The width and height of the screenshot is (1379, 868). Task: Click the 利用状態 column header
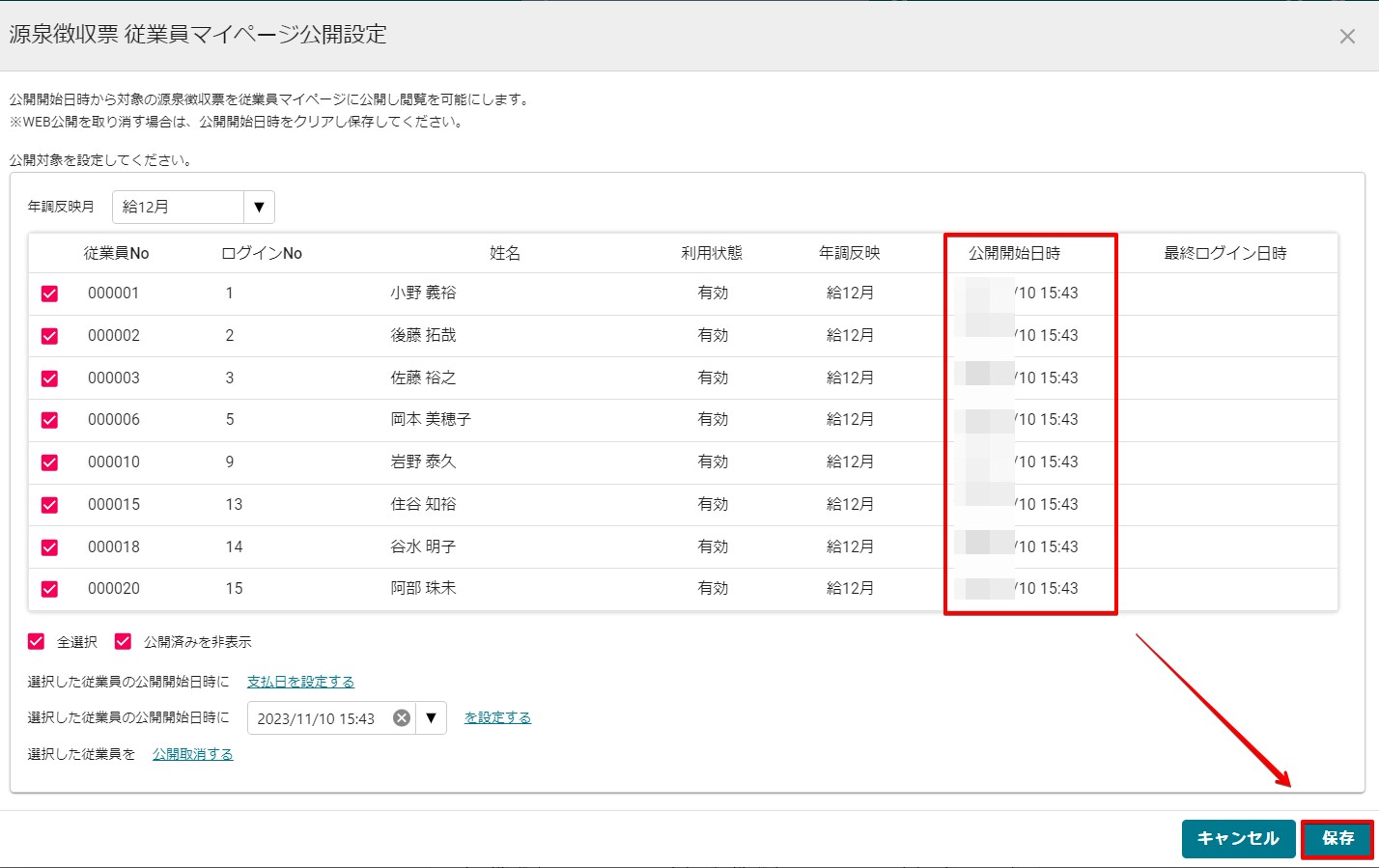point(712,253)
